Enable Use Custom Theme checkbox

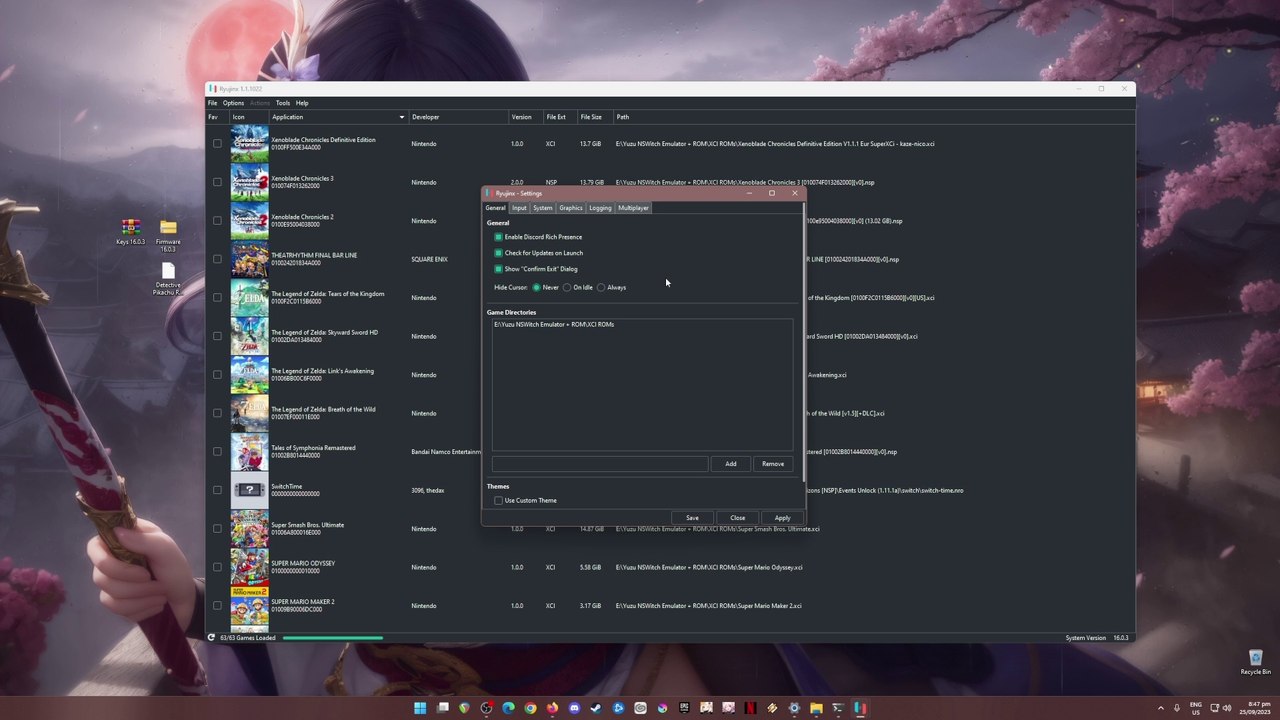click(498, 500)
